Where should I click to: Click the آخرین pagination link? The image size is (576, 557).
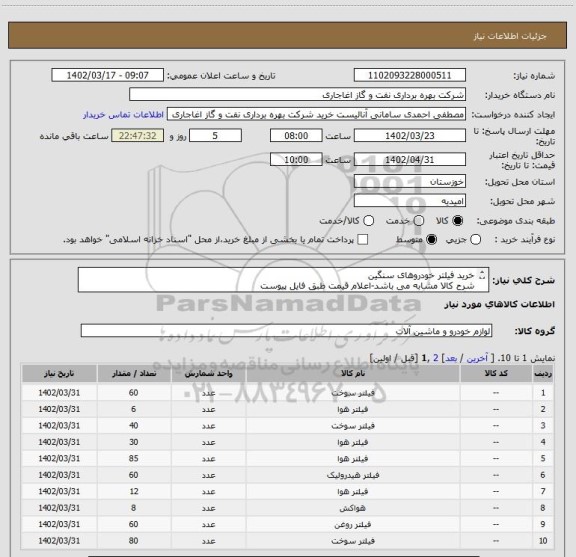click(x=477, y=358)
